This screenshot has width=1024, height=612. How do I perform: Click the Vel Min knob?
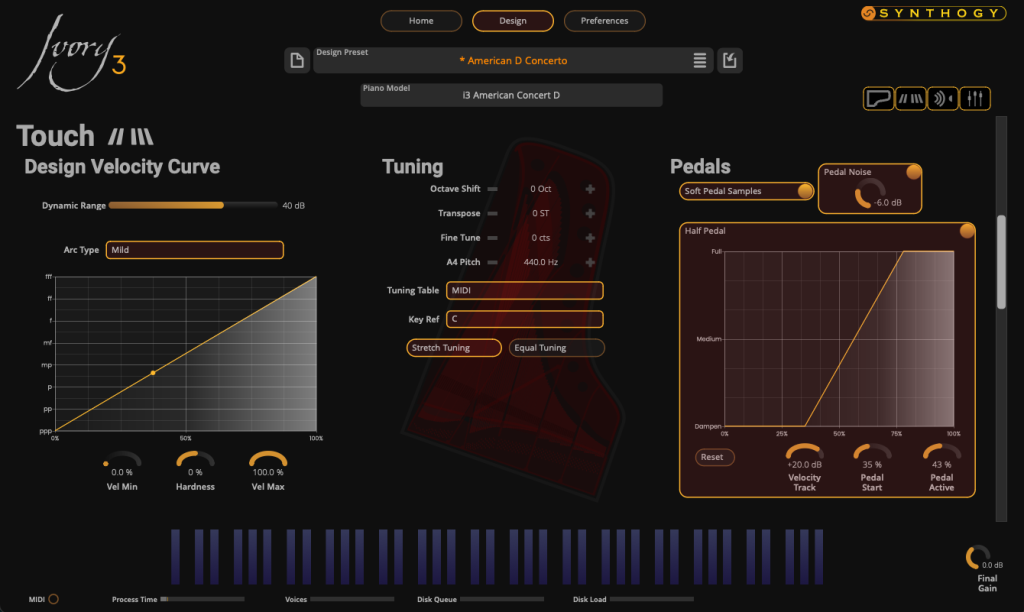[x=122, y=459]
